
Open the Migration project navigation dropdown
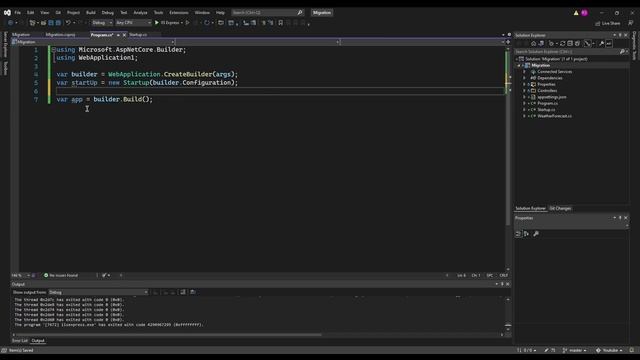click(x=93, y=42)
